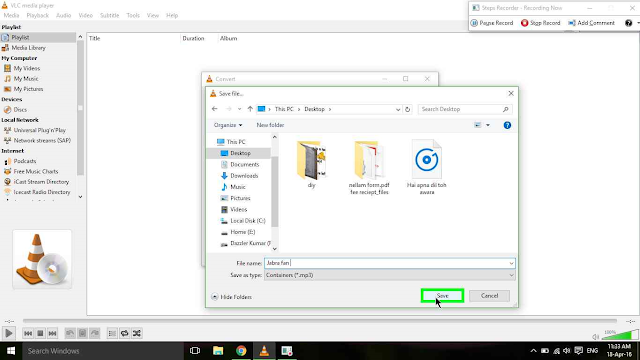Navigate back in Save dialog

pos(215,109)
